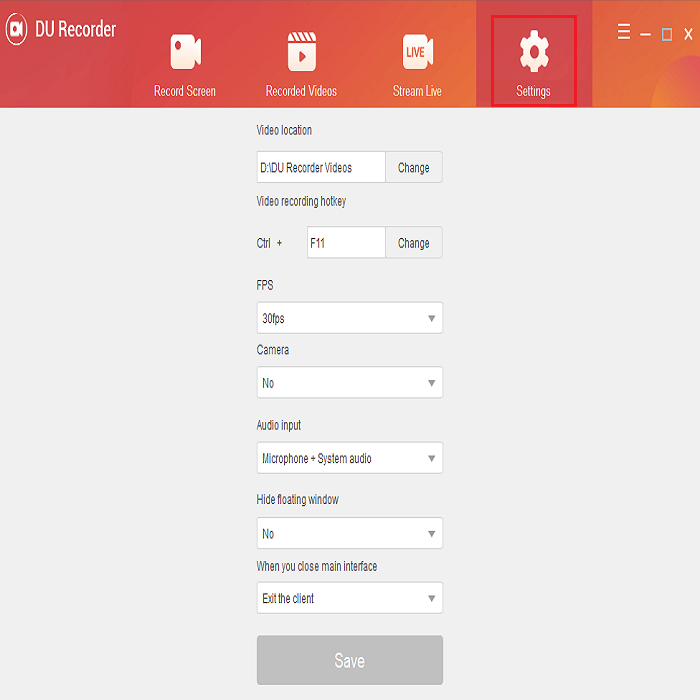Viewport: 700px width, 700px height.
Task: Switch to the Recorded Videos tab label
Action: pos(301,91)
